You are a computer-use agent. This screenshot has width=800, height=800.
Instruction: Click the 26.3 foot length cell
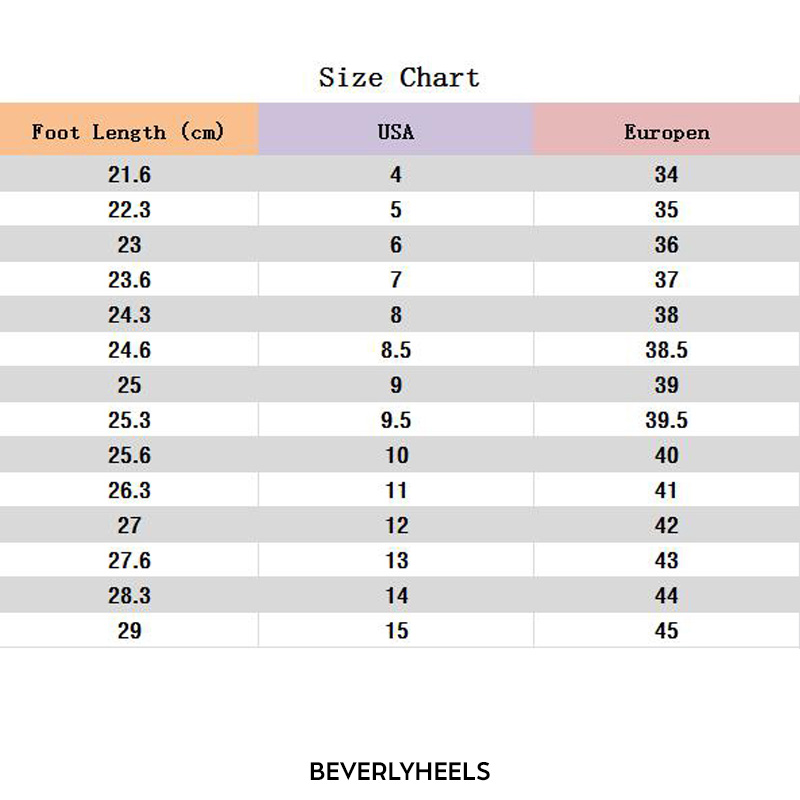coord(129,490)
